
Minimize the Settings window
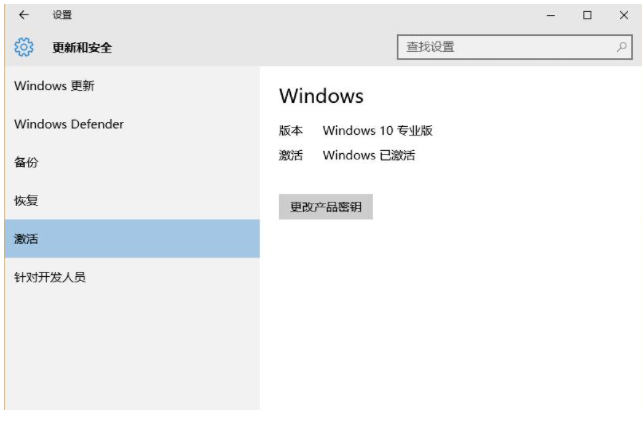pos(551,15)
